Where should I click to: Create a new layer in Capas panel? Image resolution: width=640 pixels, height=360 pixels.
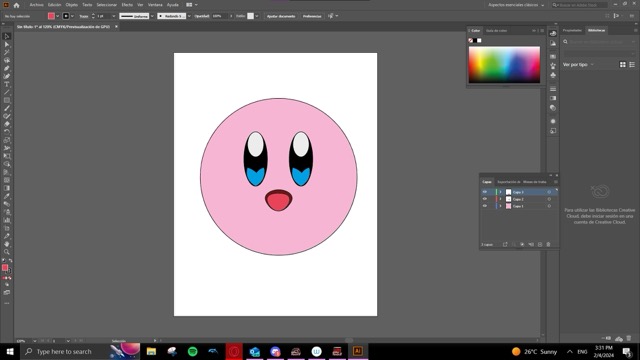point(540,244)
